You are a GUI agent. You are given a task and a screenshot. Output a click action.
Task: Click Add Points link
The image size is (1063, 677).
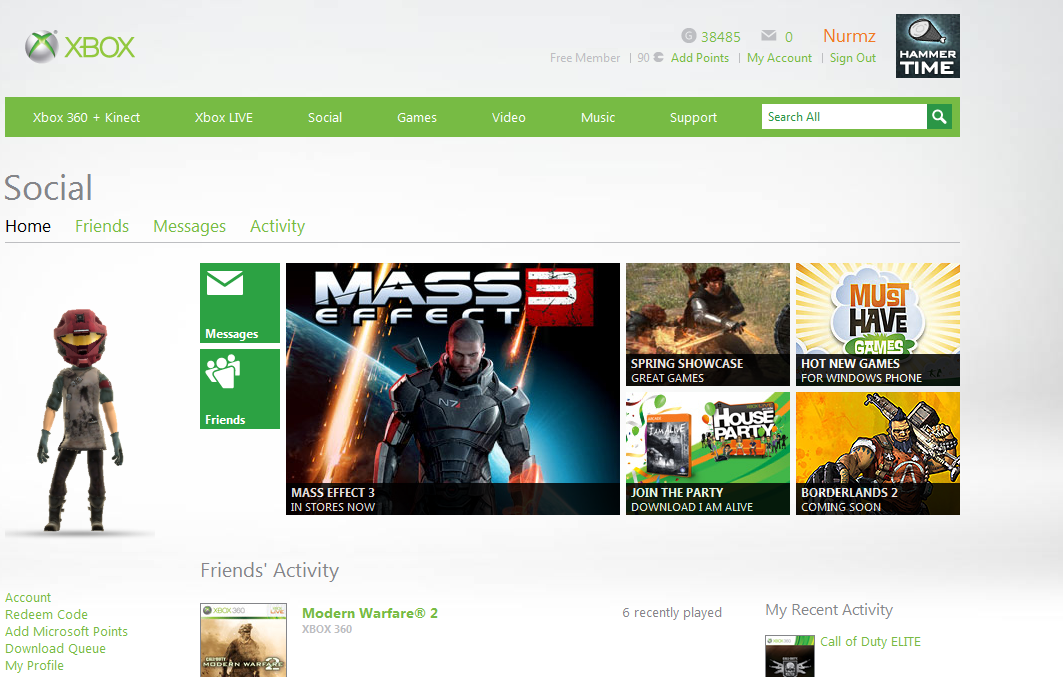pyautogui.click(x=700, y=58)
